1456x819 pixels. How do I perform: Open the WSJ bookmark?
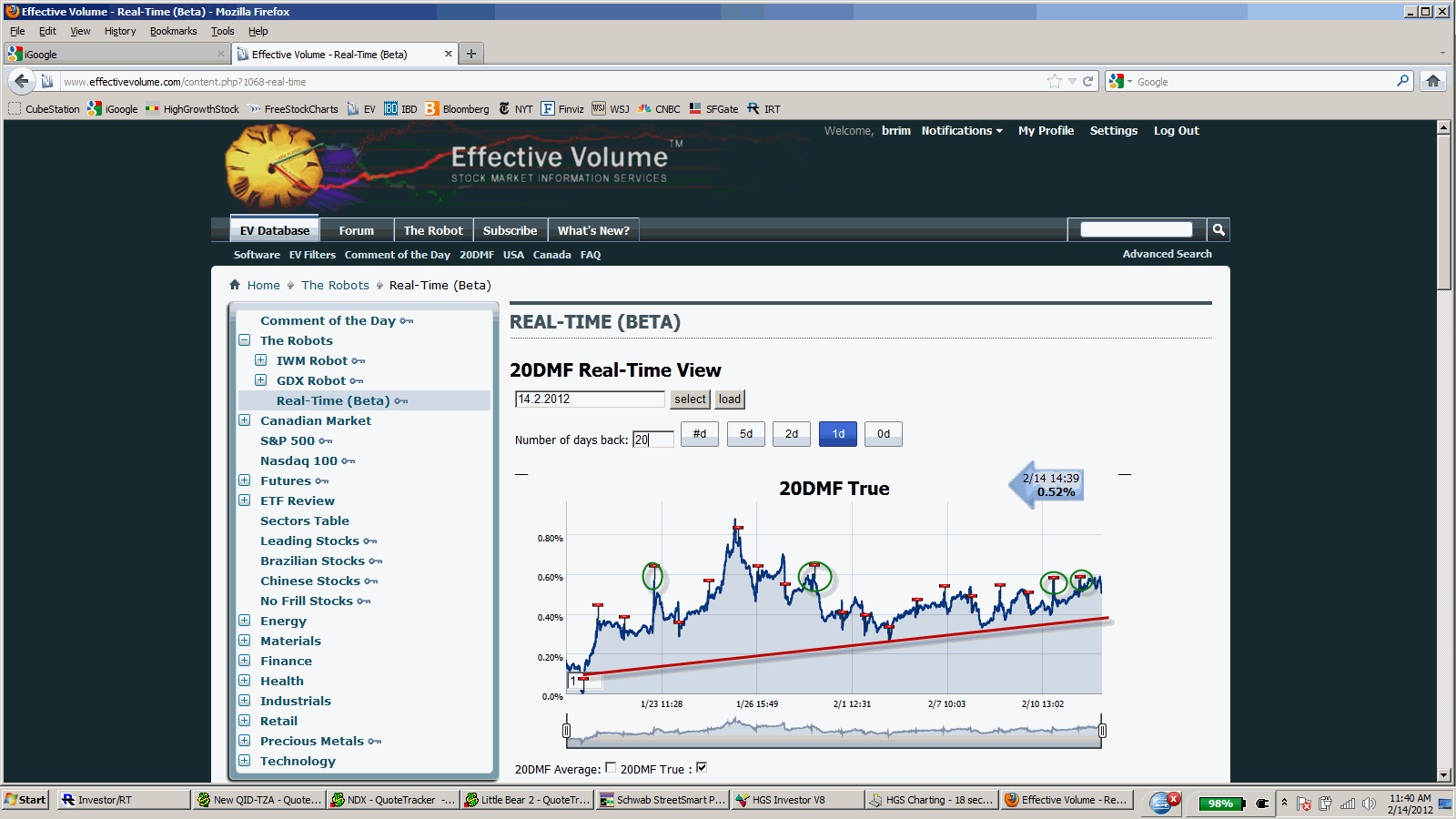[x=611, y=108]
